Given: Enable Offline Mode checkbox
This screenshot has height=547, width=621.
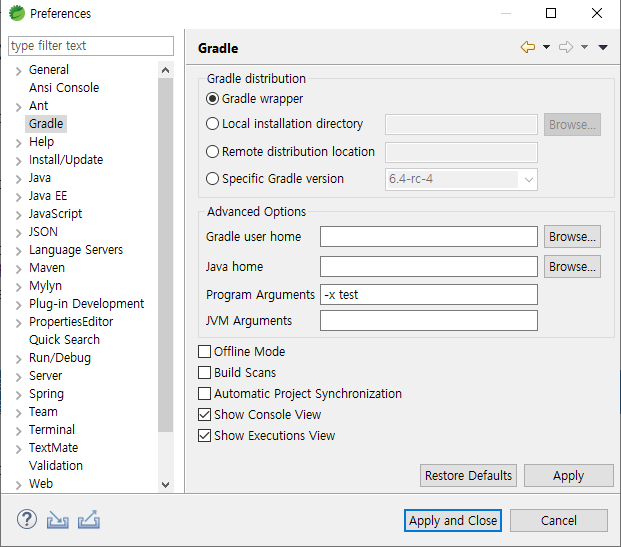Looking at the screenshot, I should (x=204, y=351).
